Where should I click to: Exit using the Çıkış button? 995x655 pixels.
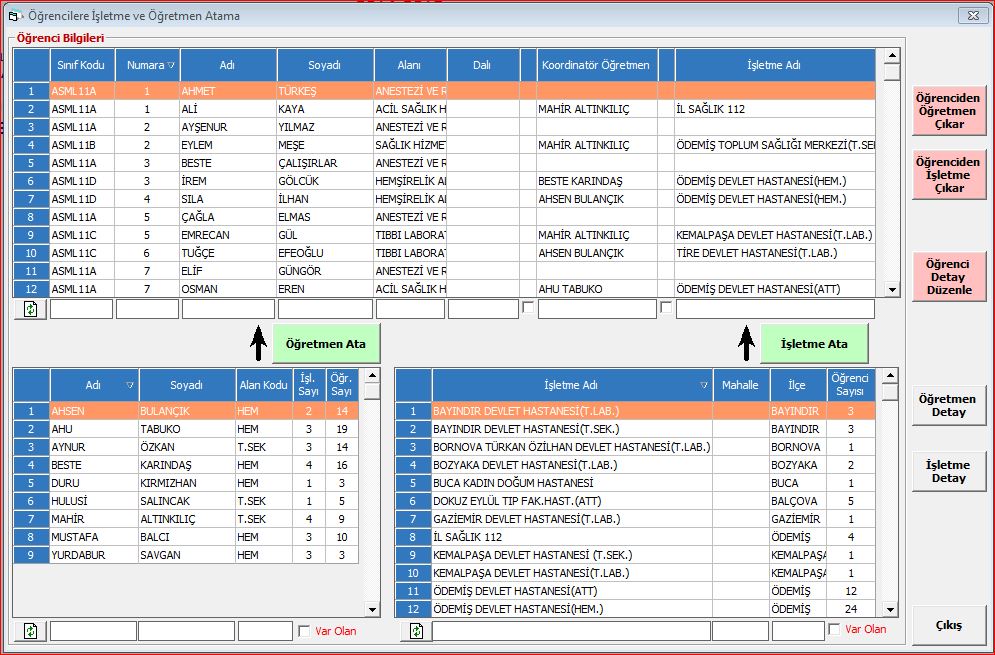[x=948, y=626]
